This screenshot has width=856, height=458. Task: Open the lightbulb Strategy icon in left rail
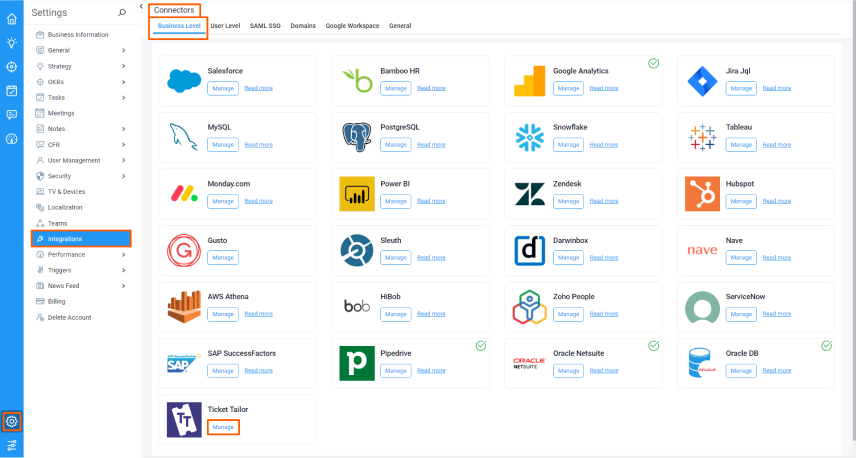11,43
